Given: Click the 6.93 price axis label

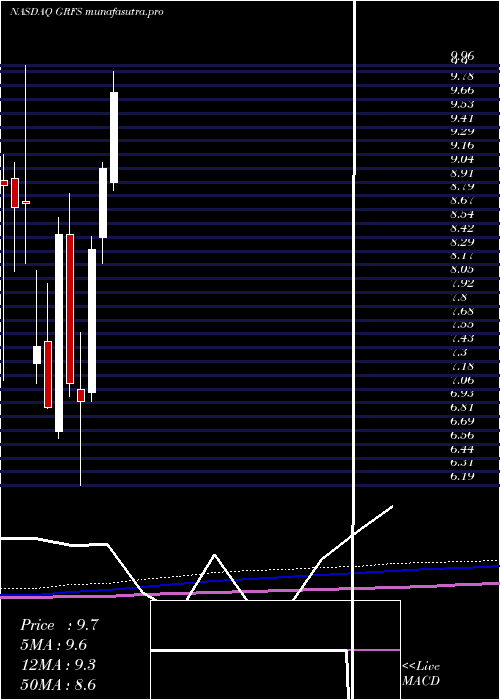Looking at the screenshot, I should [462, 394].
